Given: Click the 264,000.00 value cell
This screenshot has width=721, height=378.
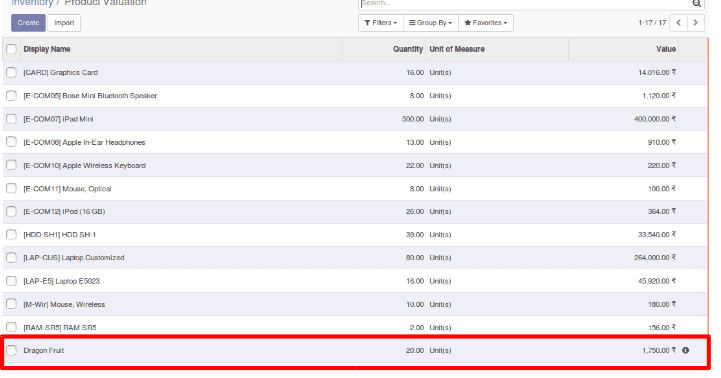Looking at the screenshot, I should point(655,258).
